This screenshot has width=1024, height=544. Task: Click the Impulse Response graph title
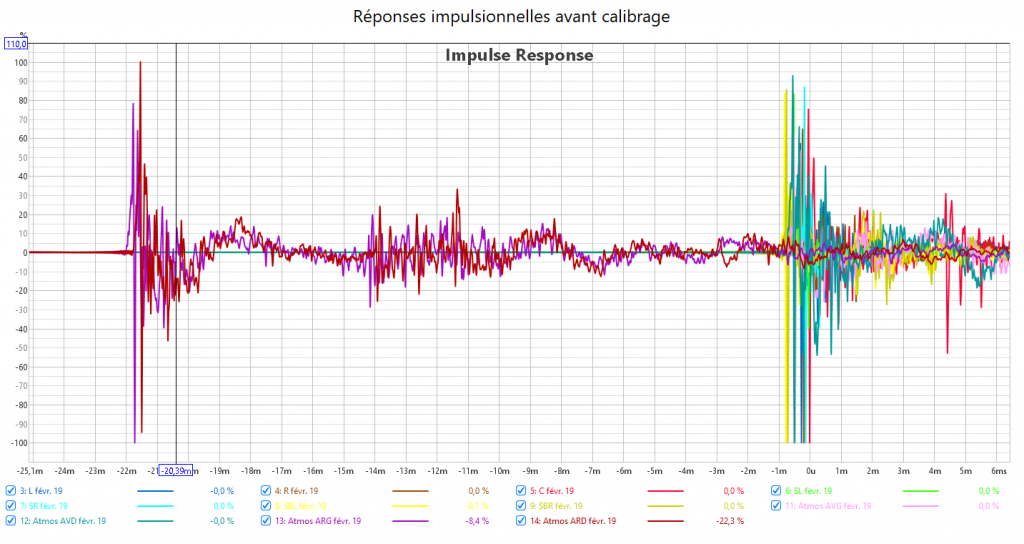[x=519, y=56]
